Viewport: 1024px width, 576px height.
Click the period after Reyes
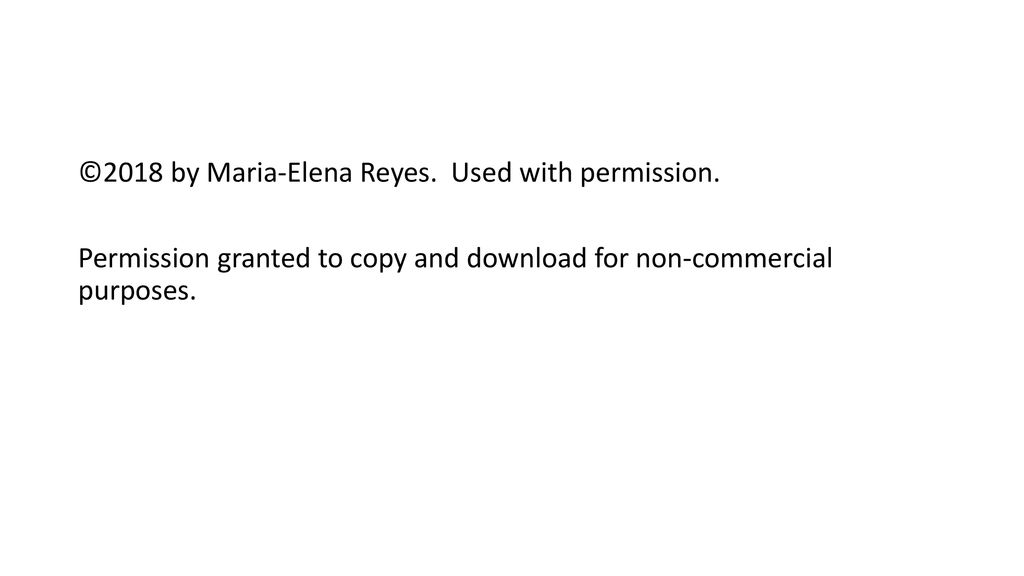point(434,182)
